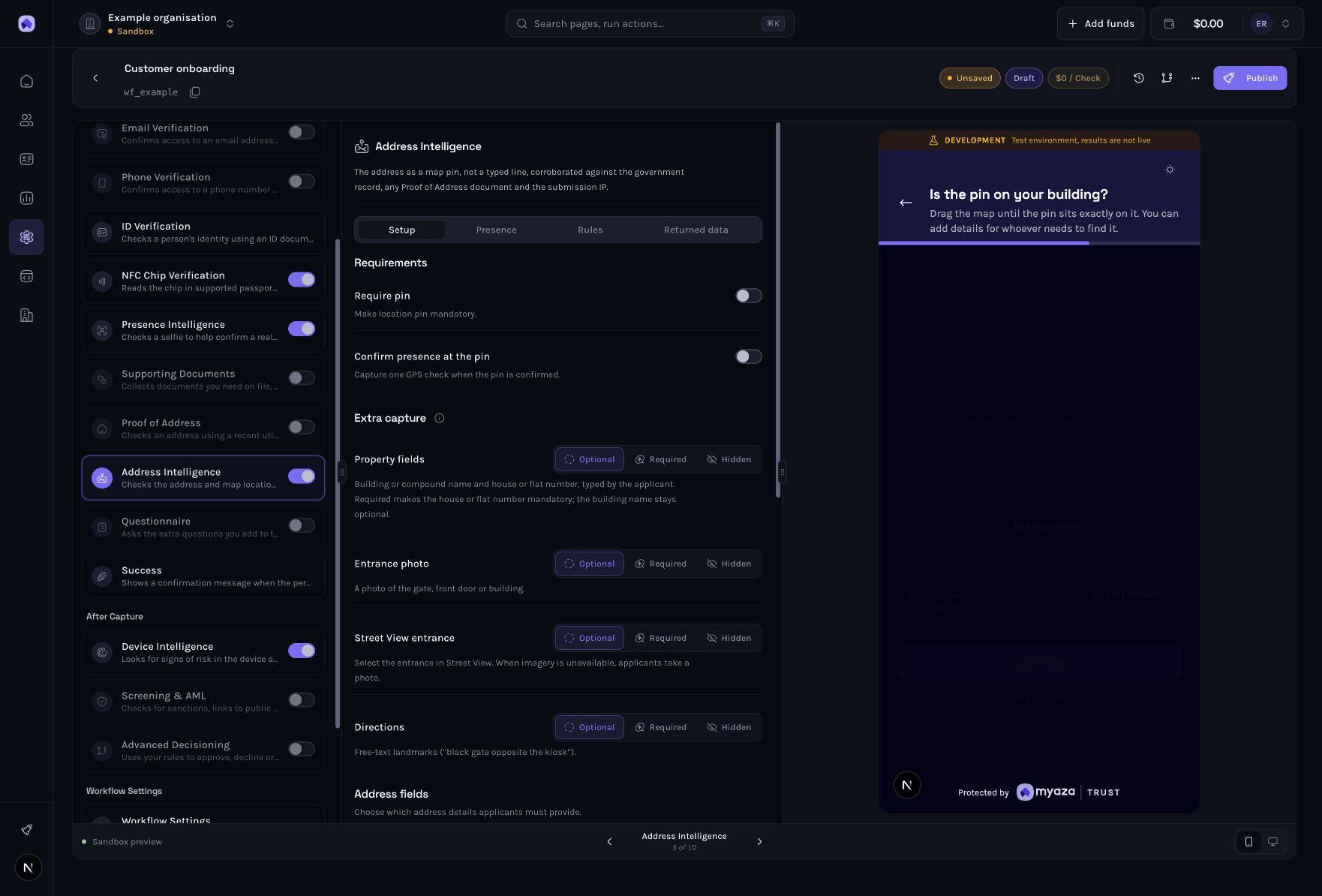Enable the Screening & AML toggle

[x=302, y=700]
